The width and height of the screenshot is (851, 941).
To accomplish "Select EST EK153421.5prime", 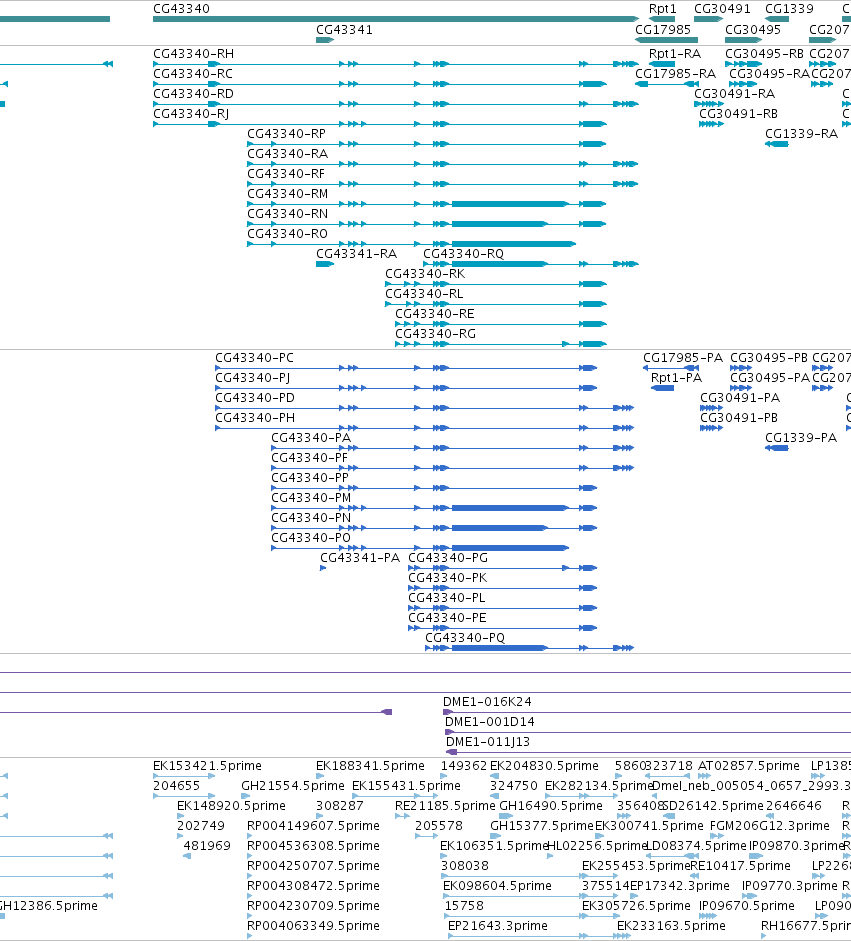I will click(207, 766).
